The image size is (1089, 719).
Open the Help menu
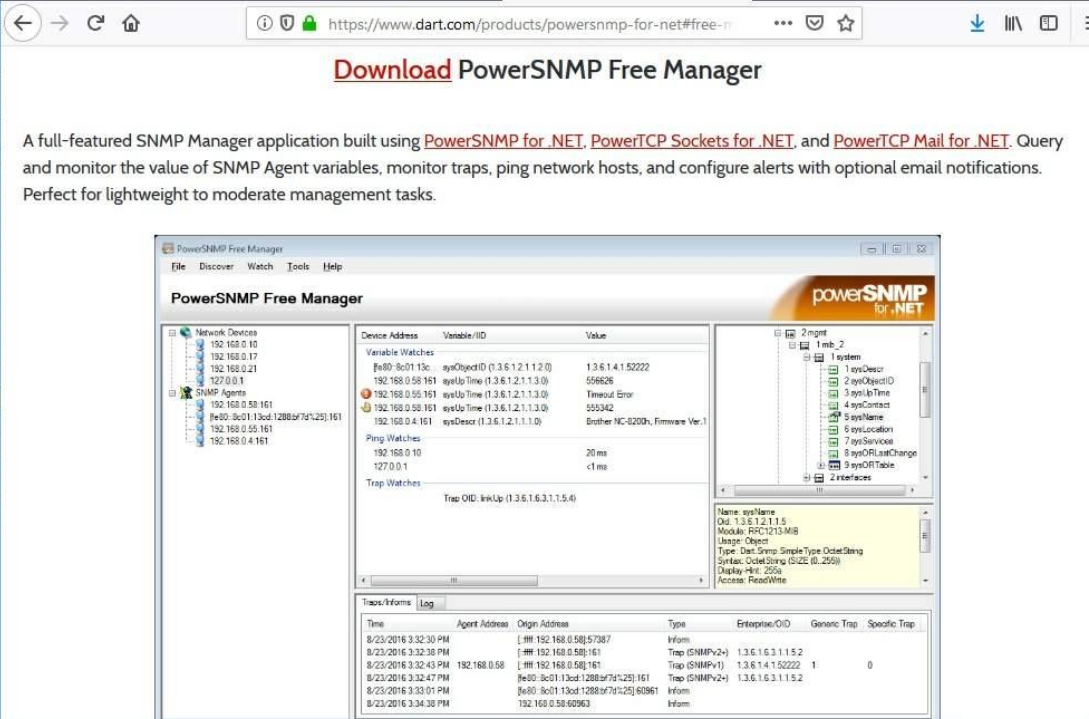click(x=333, y=266)
